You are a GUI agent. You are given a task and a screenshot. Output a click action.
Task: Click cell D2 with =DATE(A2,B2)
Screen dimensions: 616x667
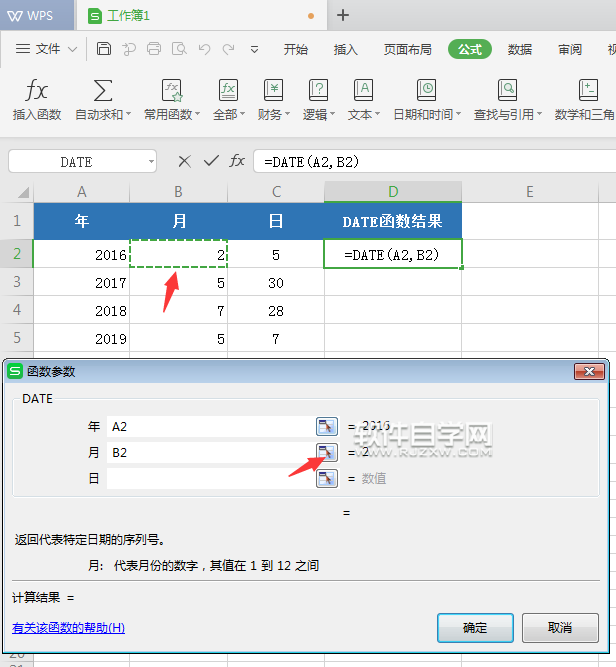[393, 254]
